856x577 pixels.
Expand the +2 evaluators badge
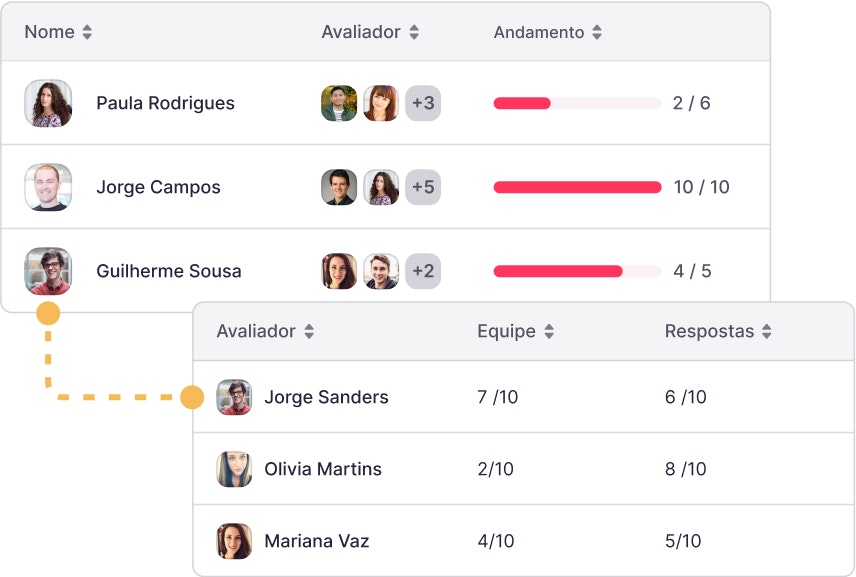click(423, 271)
